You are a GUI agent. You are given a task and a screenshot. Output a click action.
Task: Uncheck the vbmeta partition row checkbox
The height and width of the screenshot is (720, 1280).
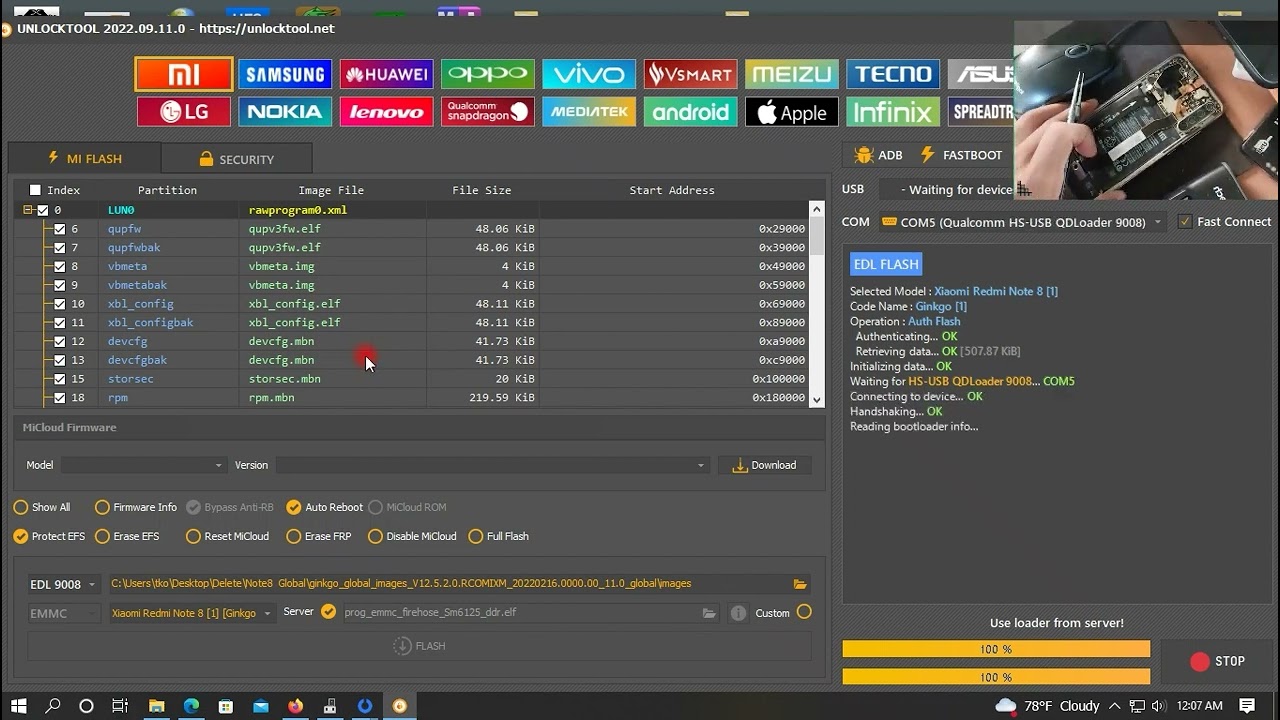point(60,267)
